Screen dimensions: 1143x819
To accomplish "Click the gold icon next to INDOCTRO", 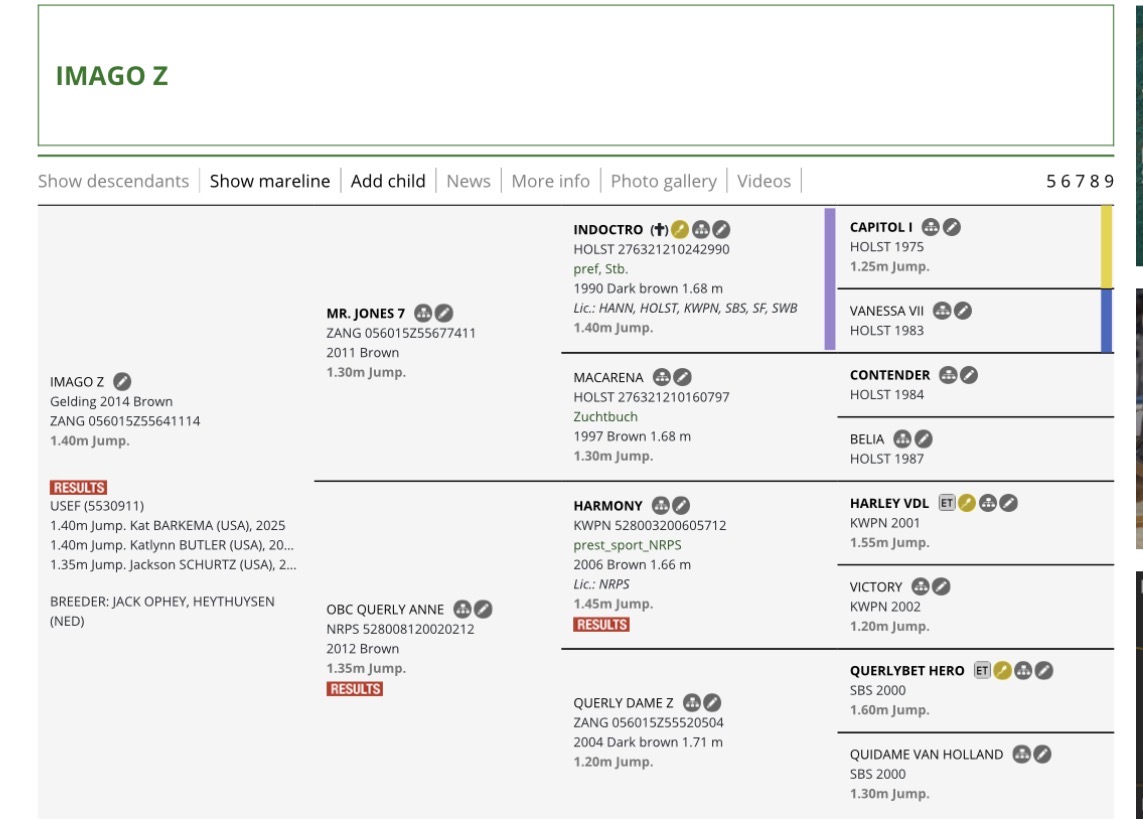I will [680, 229].
